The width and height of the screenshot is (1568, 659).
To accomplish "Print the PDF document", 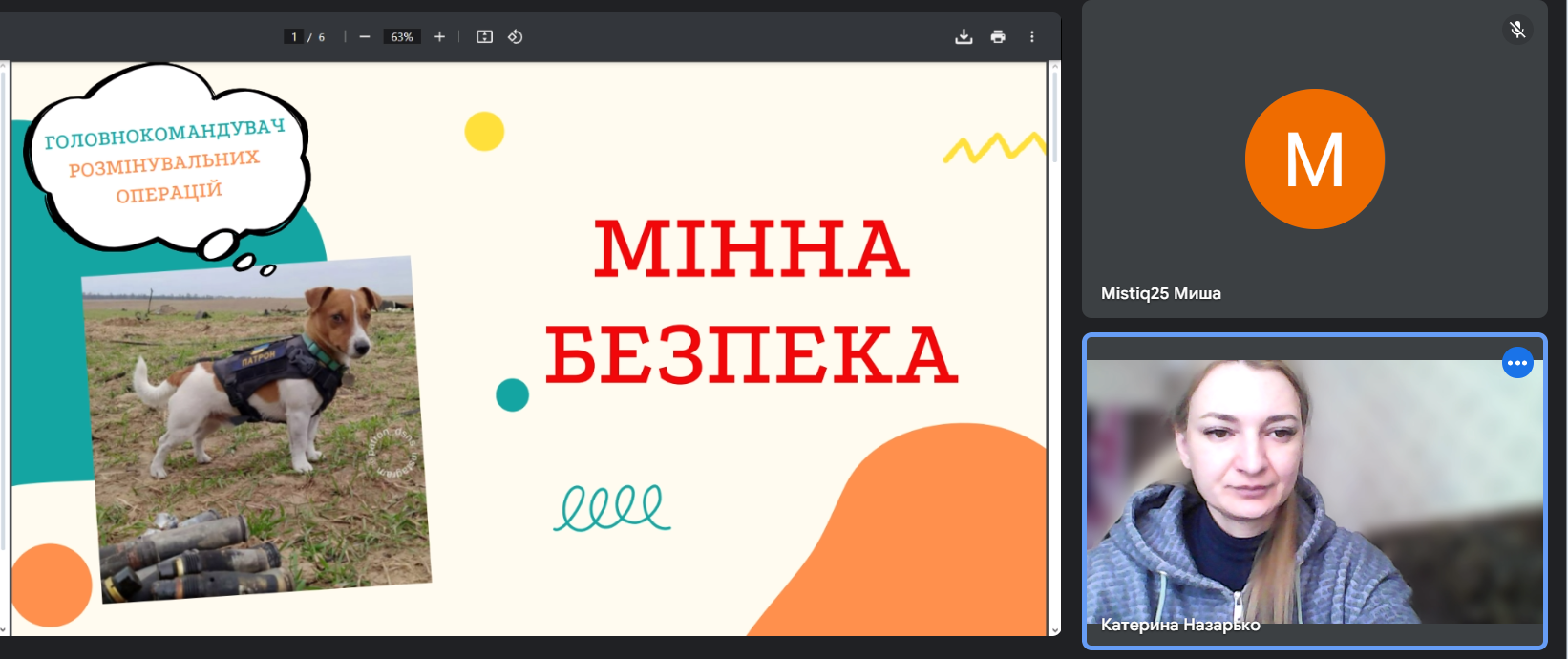I will (x=998, y=36).
